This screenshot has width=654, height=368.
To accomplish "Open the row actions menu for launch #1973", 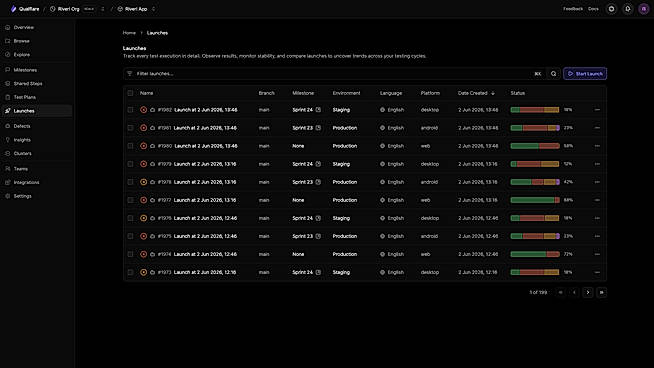I will point(597,272).
